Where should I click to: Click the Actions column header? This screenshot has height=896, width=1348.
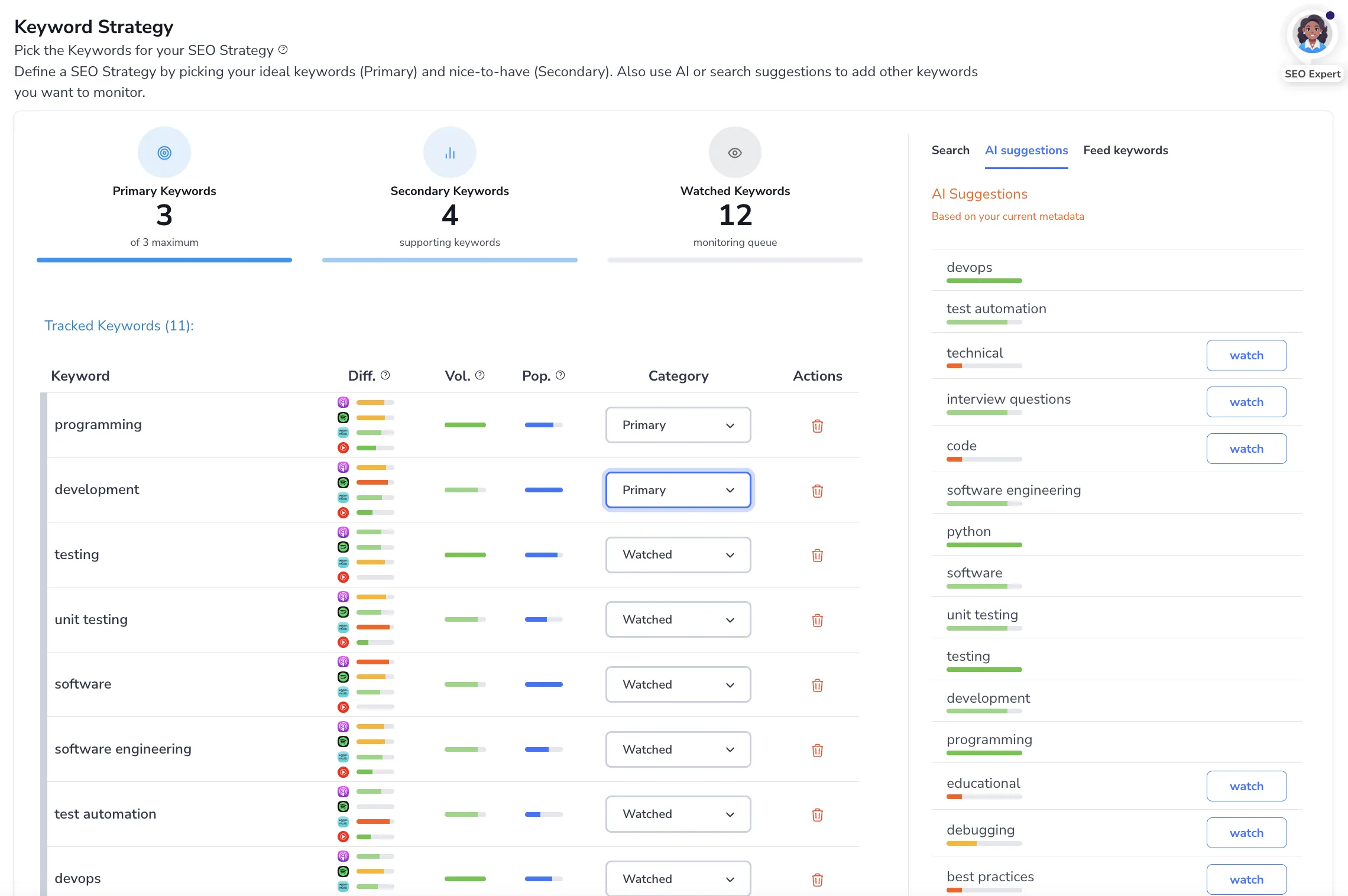point(817,376)
